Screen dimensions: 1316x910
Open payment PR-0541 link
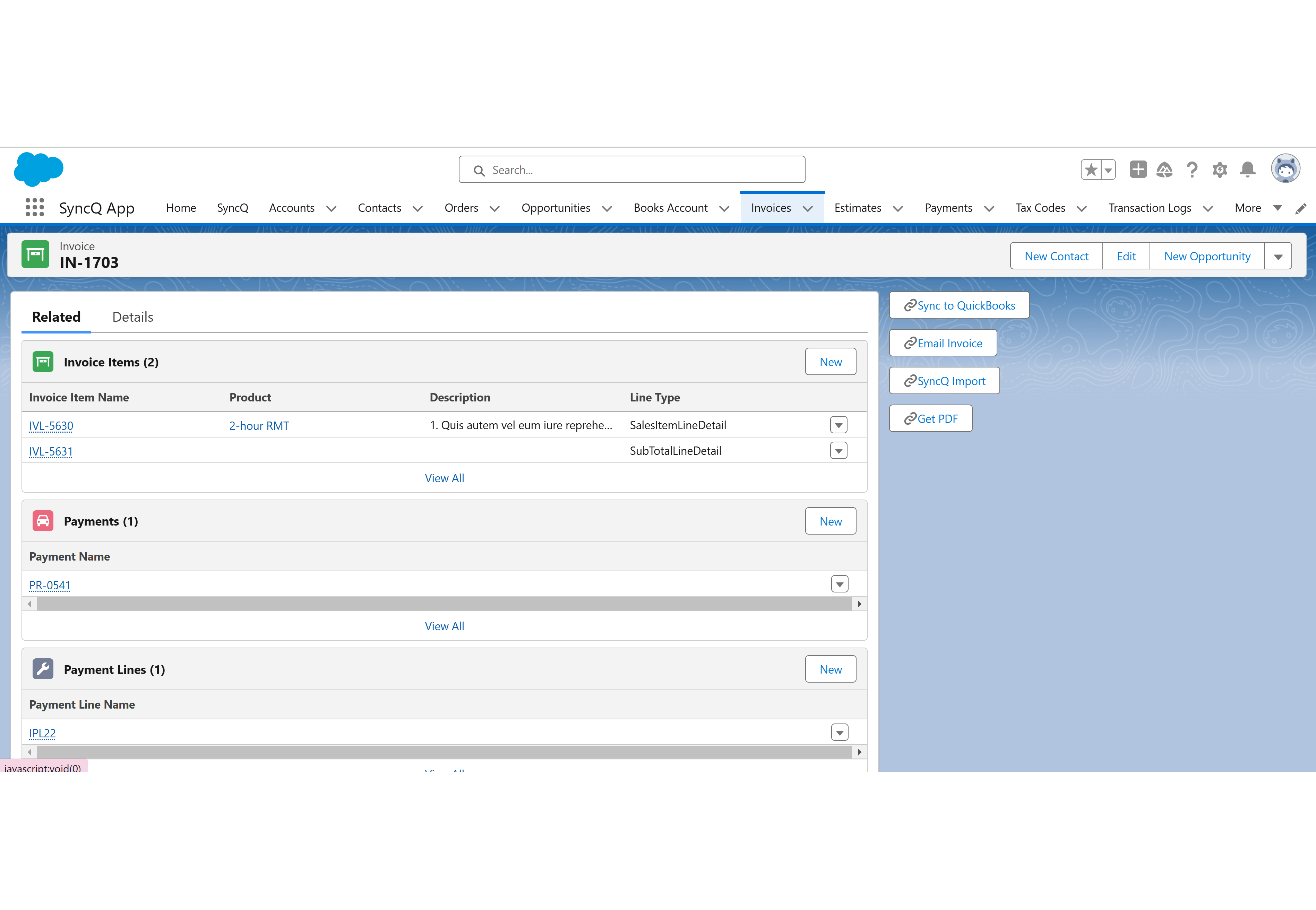coord(50,586)
